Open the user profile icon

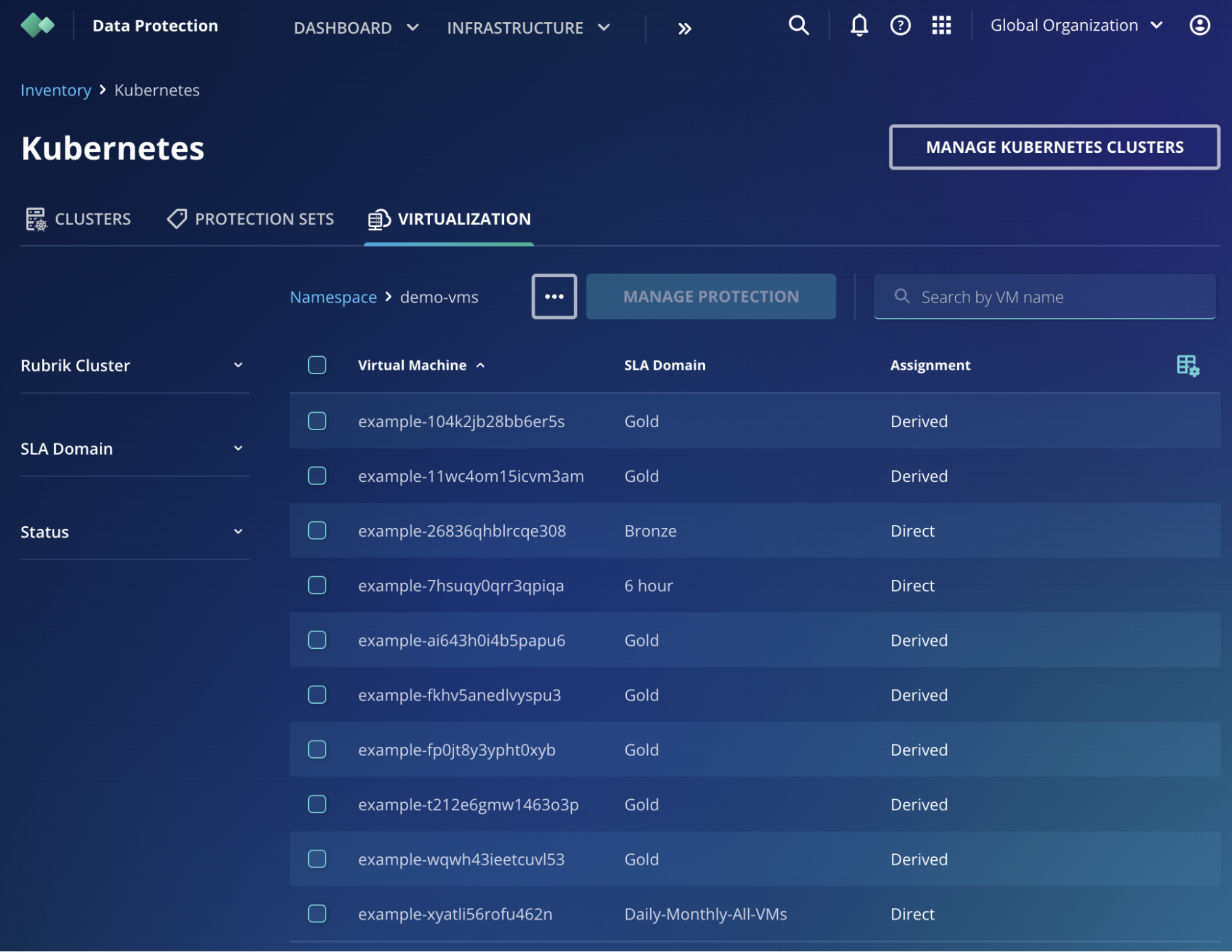pyautogui.click(x=1199, y=26)
